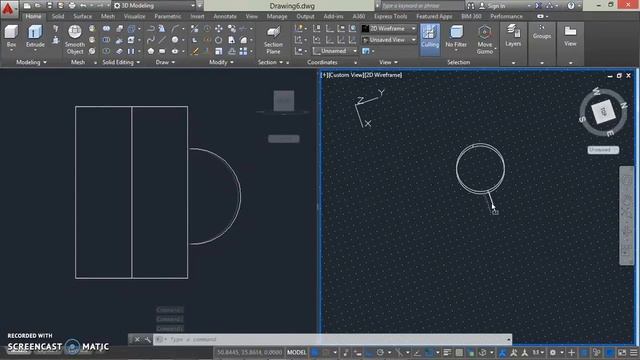Switch to the Home ribbon tab
640x360 pixels.
pyautogui.click(x=33, y=16)
